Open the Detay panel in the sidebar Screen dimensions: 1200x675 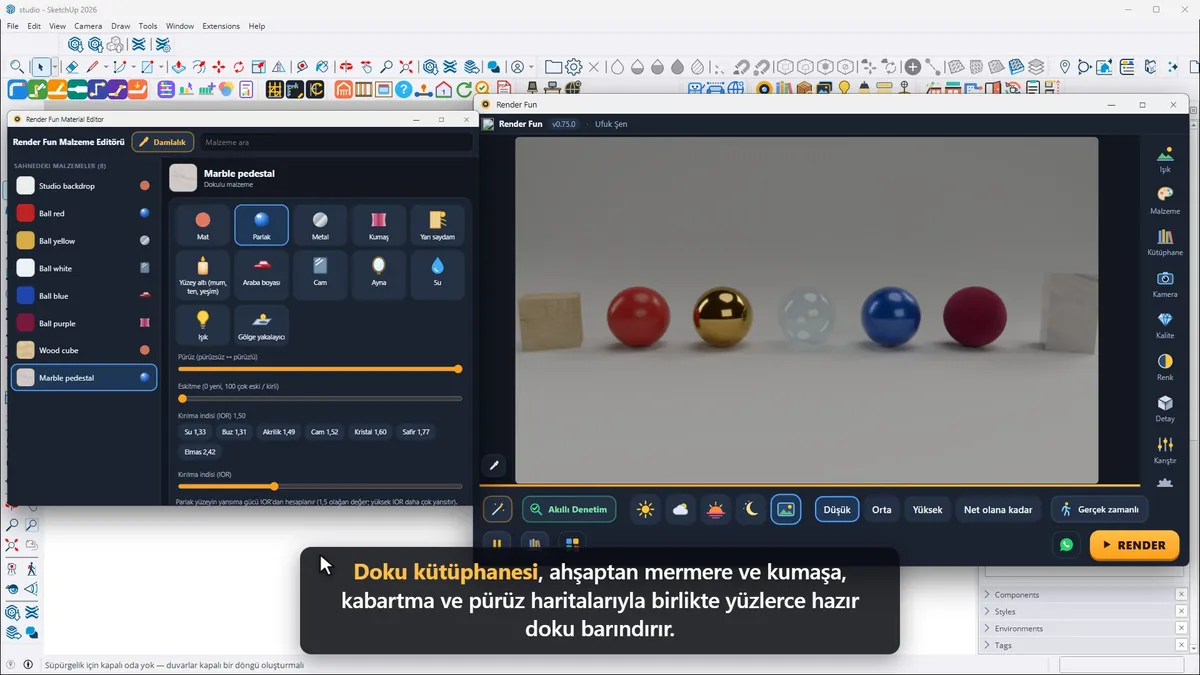1165,409
